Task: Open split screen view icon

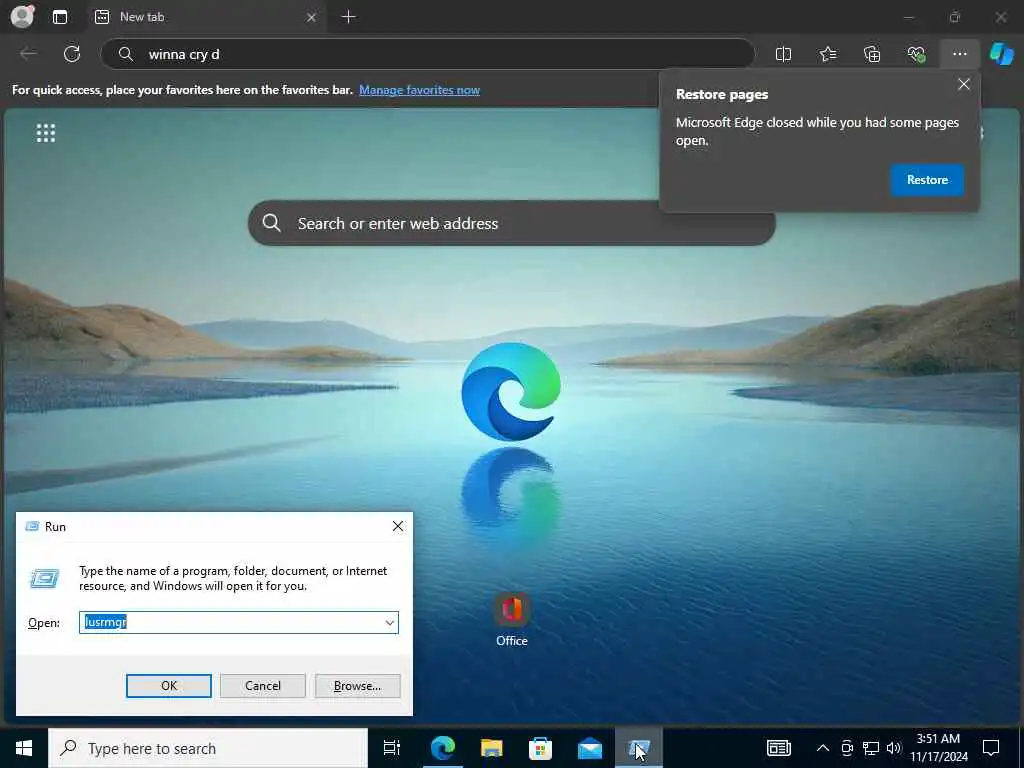Action: [x=783, y=54]
